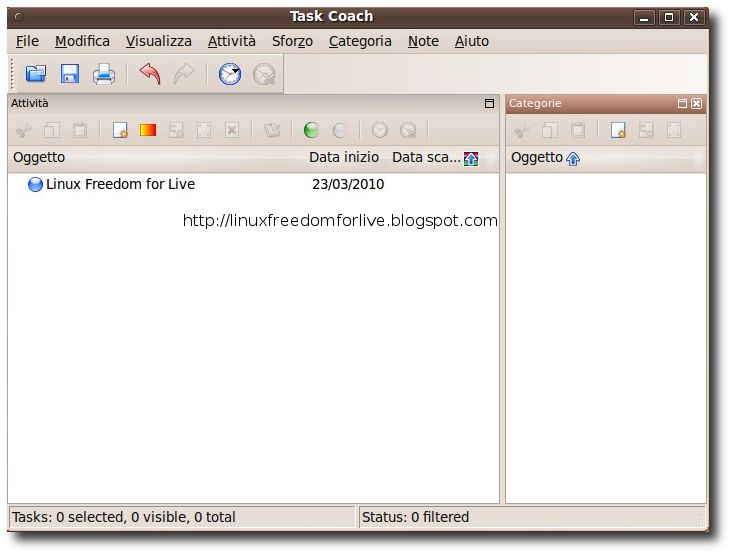Undo the last action with the red arrow
This screenshot has width=732, height=555.
150,74
